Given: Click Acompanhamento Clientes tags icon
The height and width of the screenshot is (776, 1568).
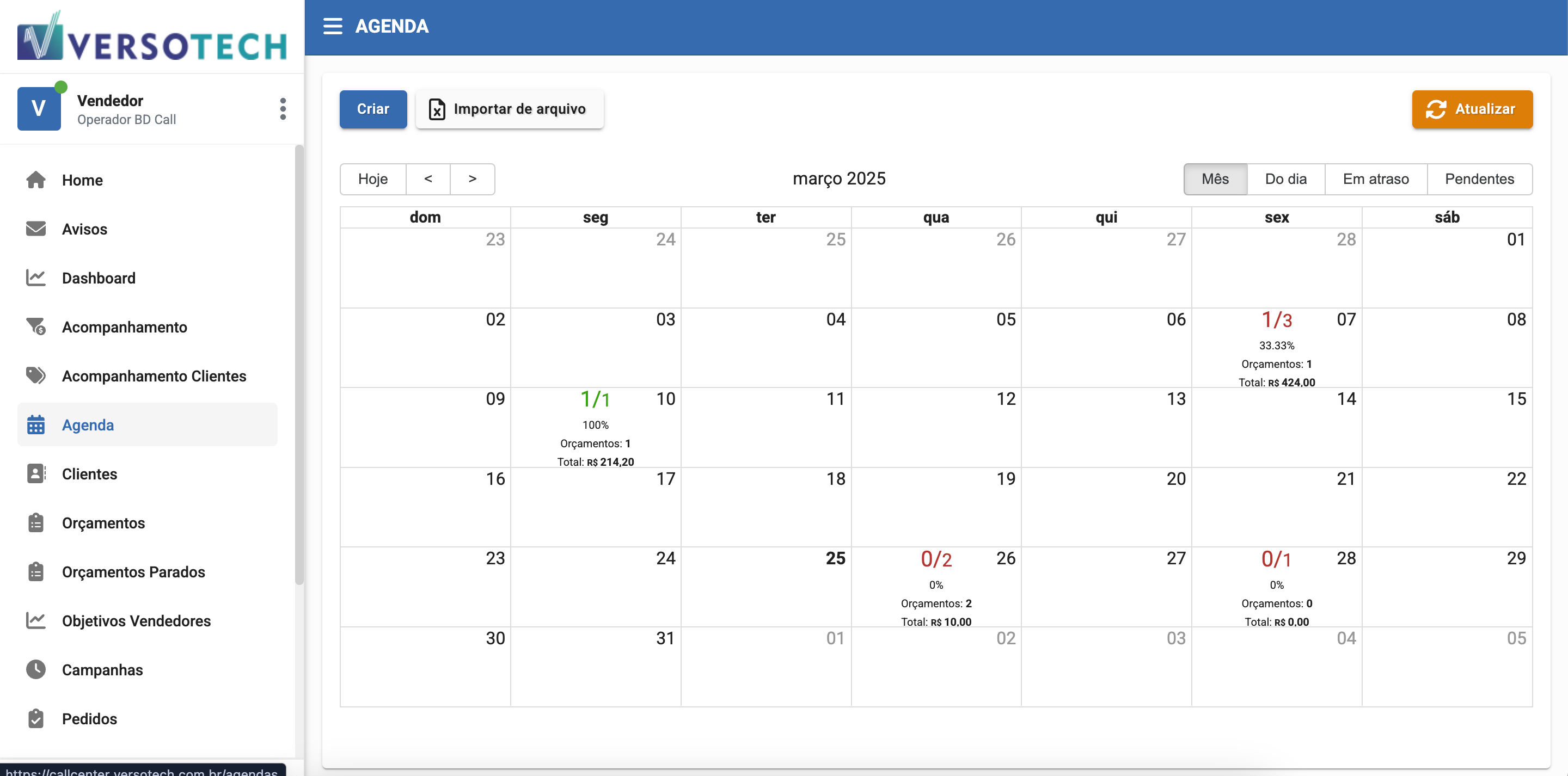Looking at the screenshot, I should (36, 375).
